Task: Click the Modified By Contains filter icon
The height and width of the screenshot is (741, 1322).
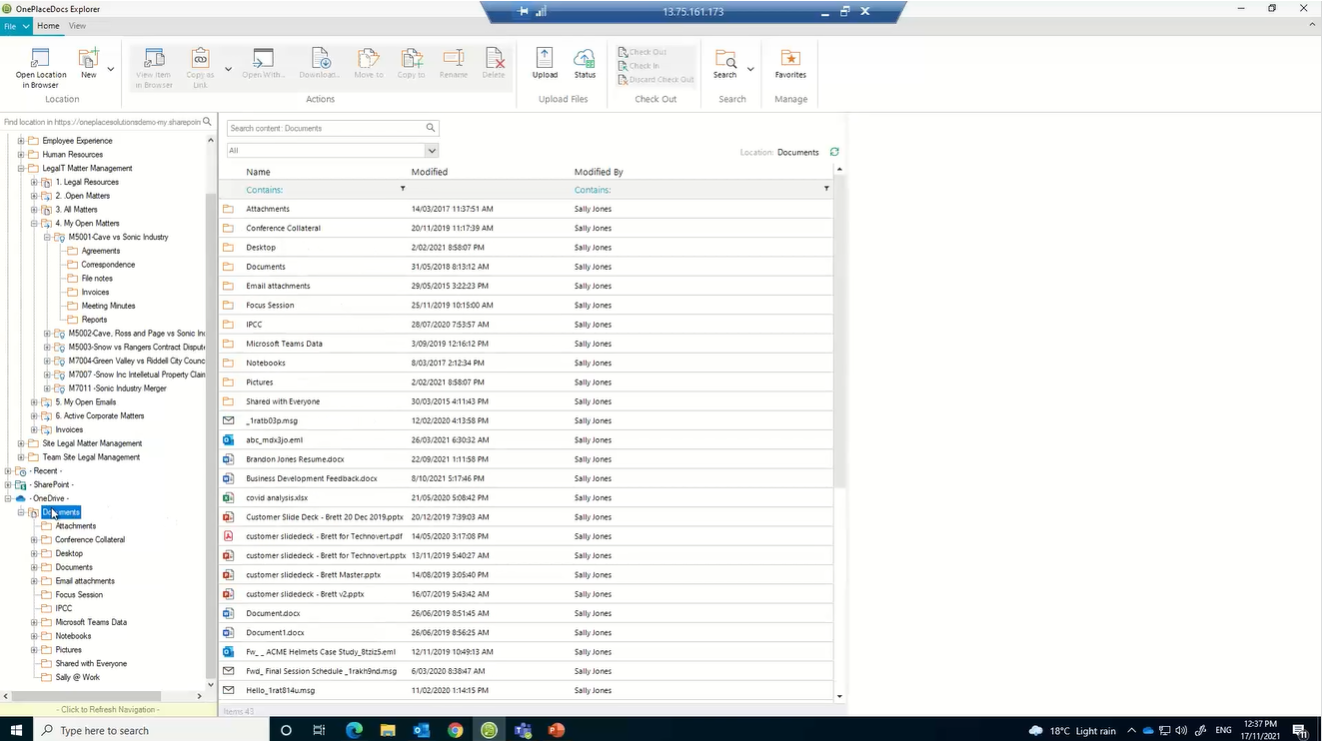Action: point(826,188)
